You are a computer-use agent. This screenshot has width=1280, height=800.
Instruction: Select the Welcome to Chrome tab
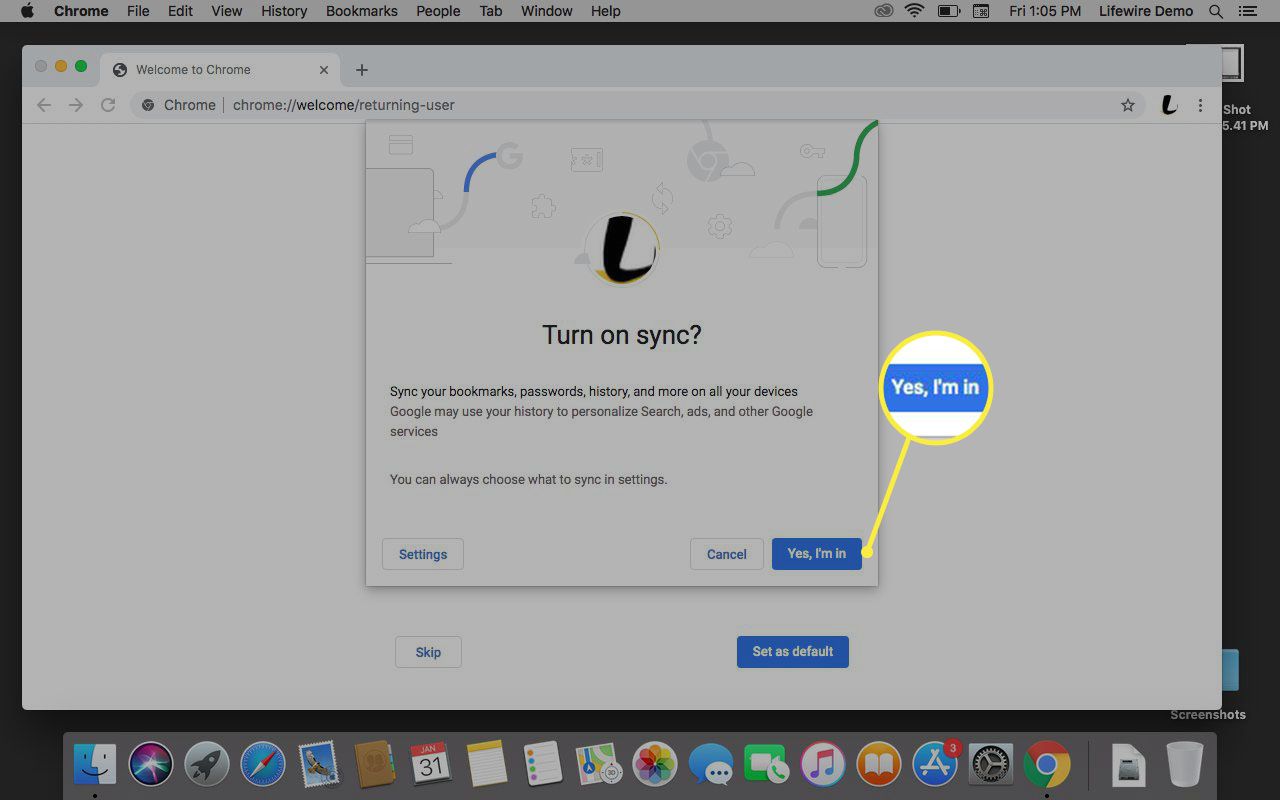click(220, 70)
